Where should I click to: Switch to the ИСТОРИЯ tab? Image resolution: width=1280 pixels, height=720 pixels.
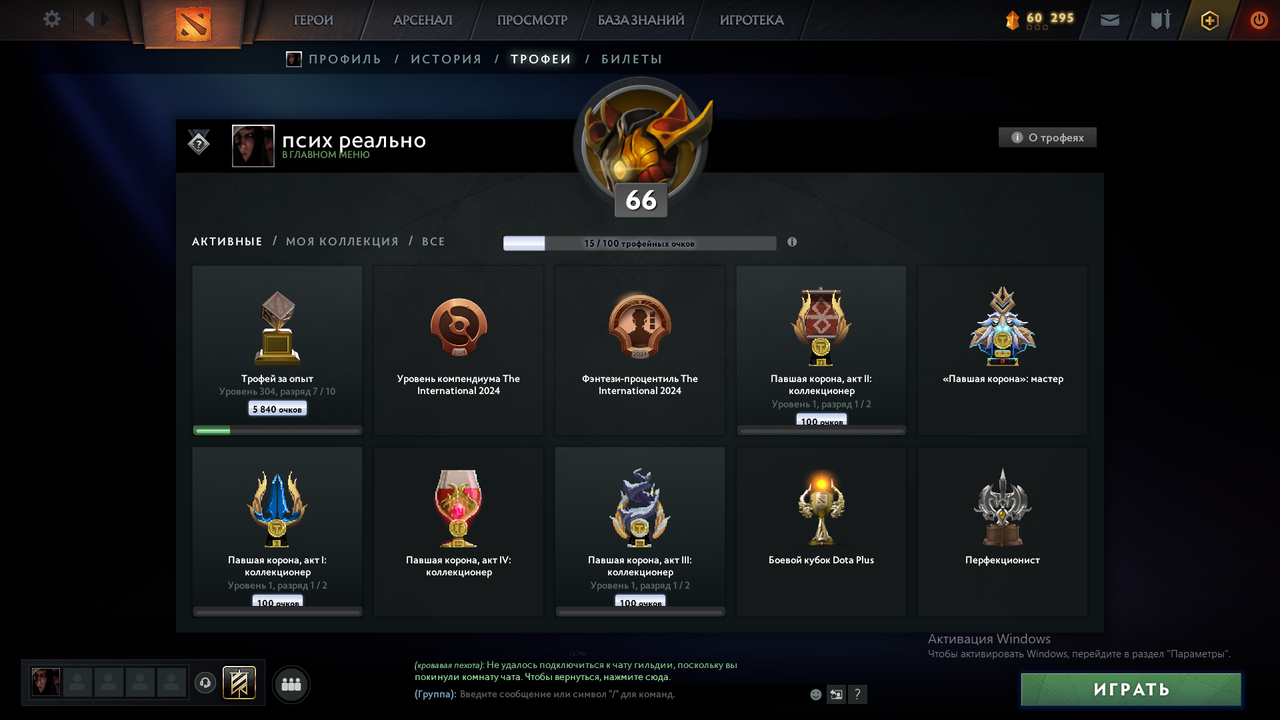click(446, 59)
